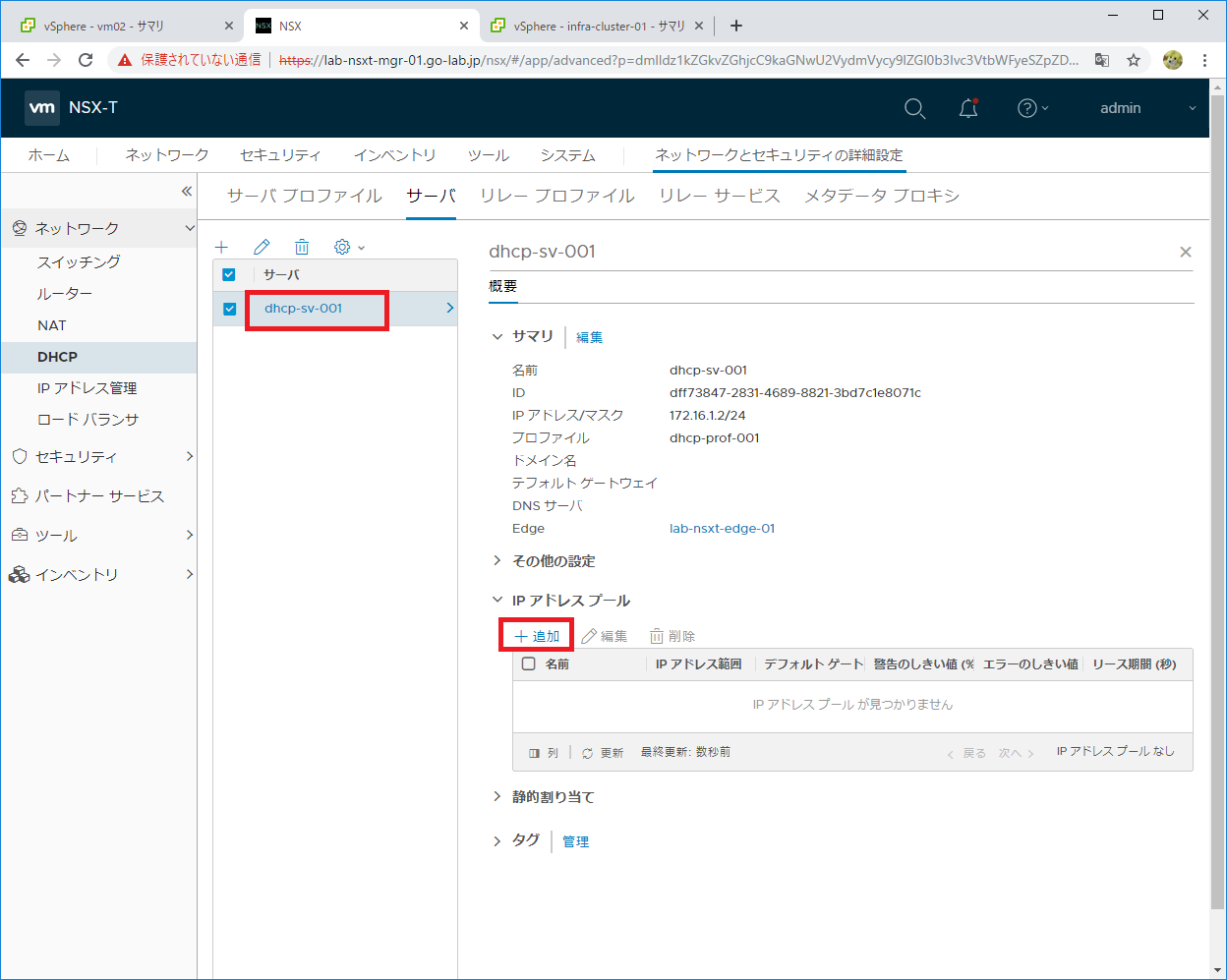Image resolution: width=1227 pixels, height=980 pixels.
Task: Open NAT in the sidebar
Action: click(x=52, y=324)
